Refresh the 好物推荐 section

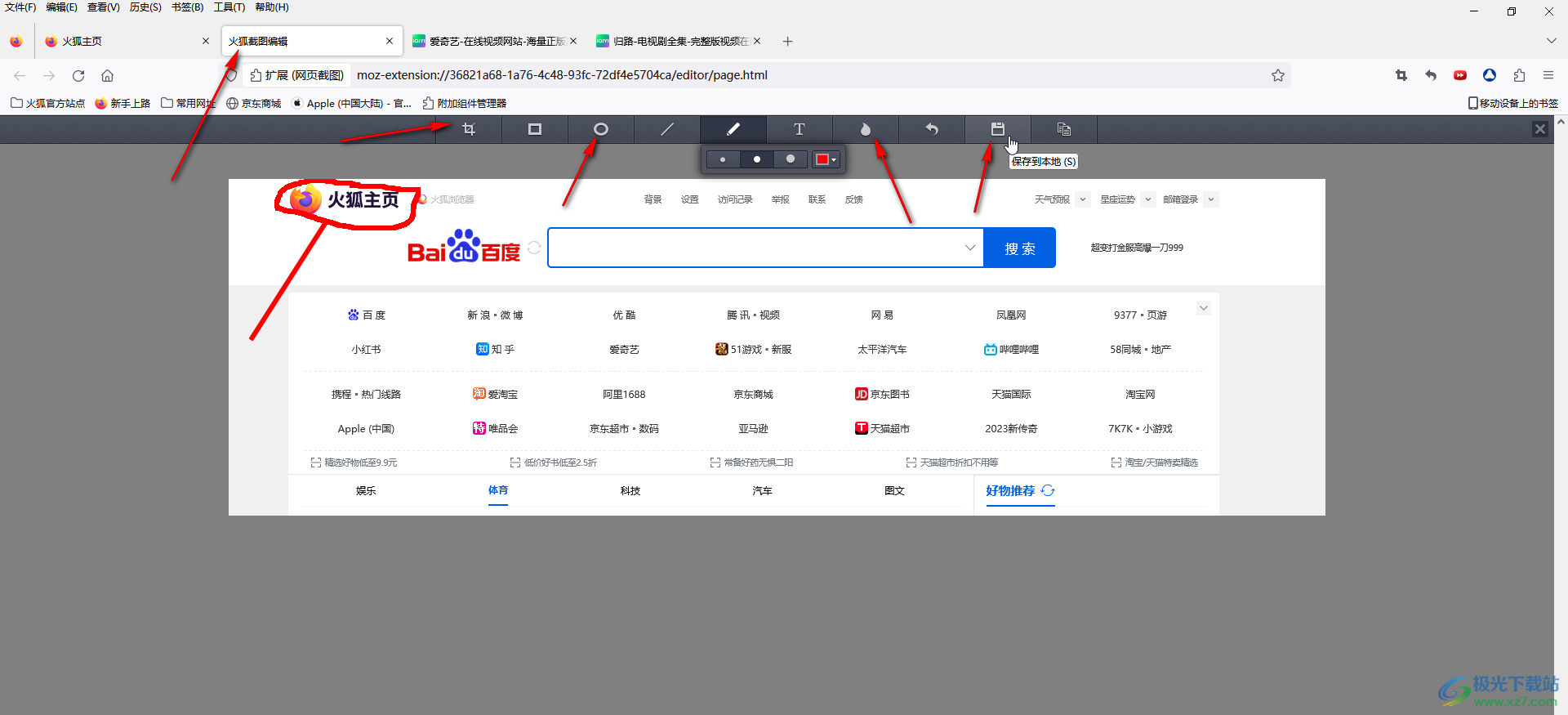(x=1048, y=490)
